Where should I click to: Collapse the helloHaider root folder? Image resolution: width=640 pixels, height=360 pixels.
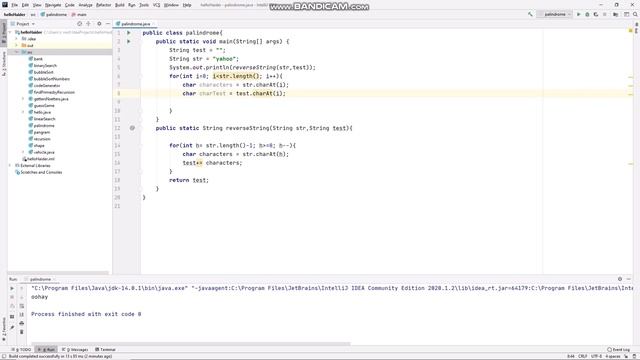pos(11,32)
